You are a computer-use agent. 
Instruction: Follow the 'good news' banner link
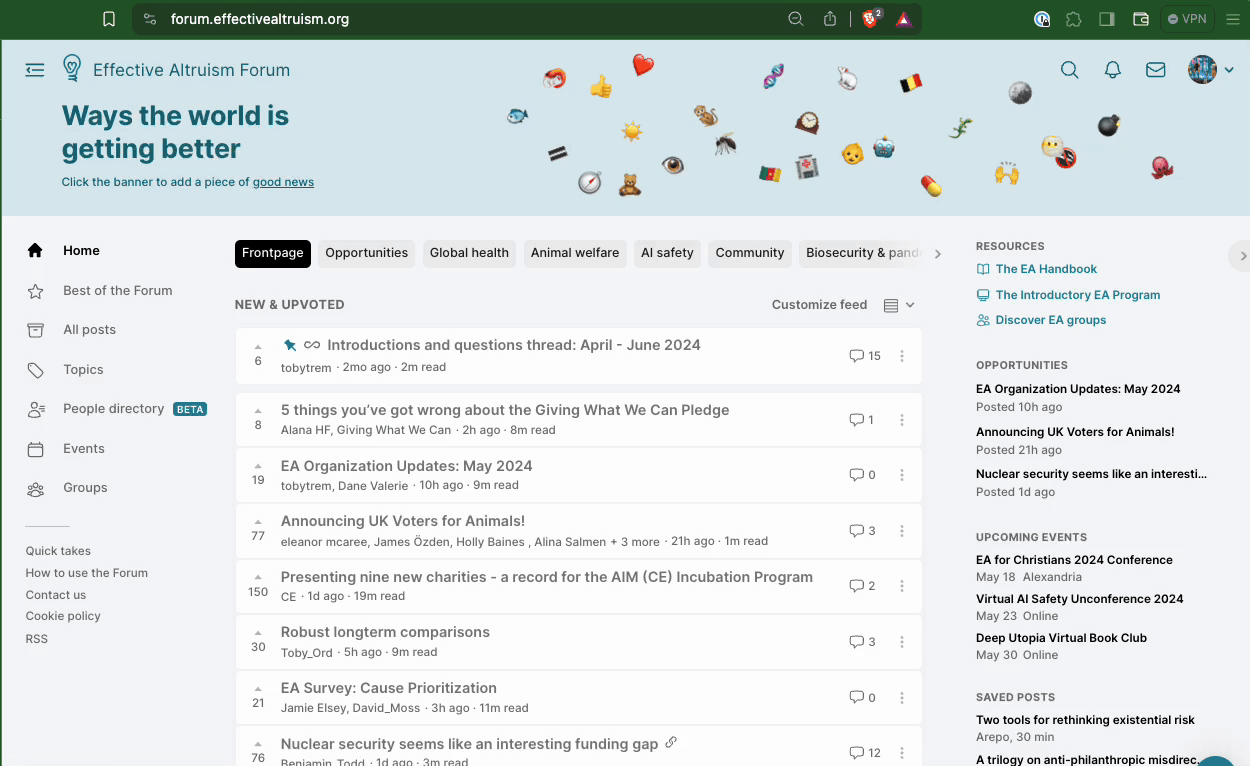(283, 182)
